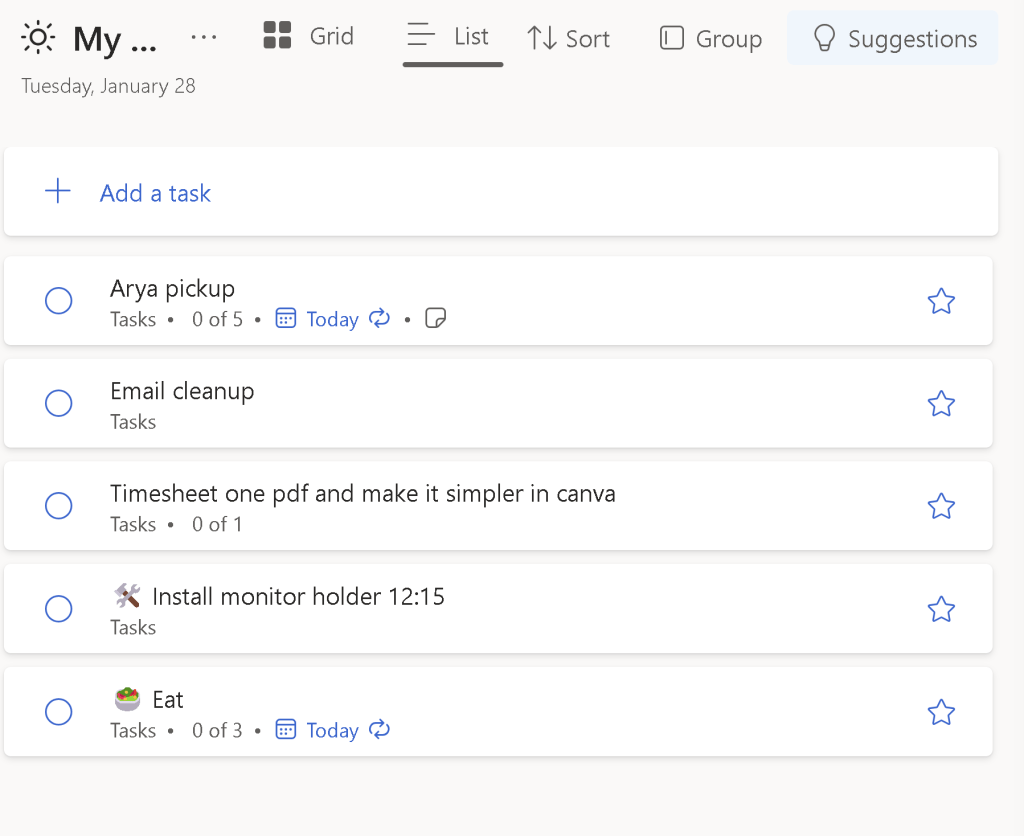This screenshot has height=836, width=1024.
Task: Click the Tuesday, January 28 date
Action: [108, 86]
